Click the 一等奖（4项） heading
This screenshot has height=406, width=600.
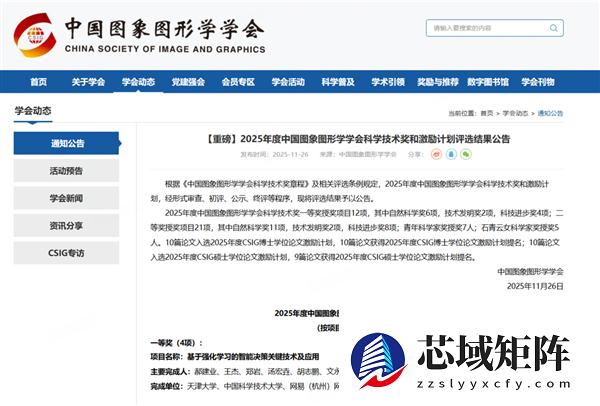(x=176, y=343)
